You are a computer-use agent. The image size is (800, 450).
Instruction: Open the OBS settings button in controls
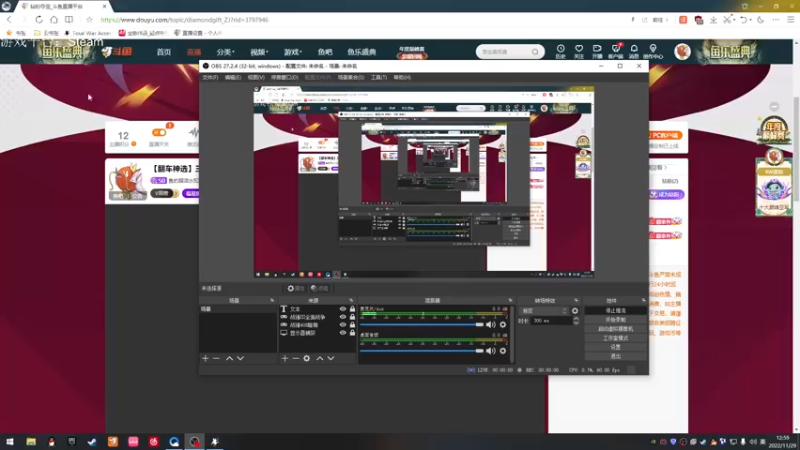pyautogui.click(x=615, y=347)
